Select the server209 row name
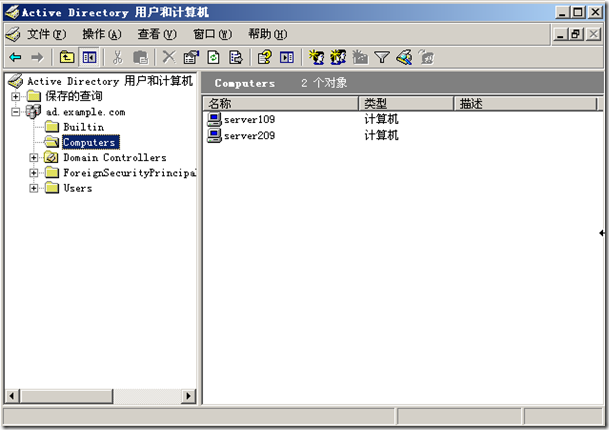Image resolution: width=609 pixels, height=430 pixels. [249, 135]
